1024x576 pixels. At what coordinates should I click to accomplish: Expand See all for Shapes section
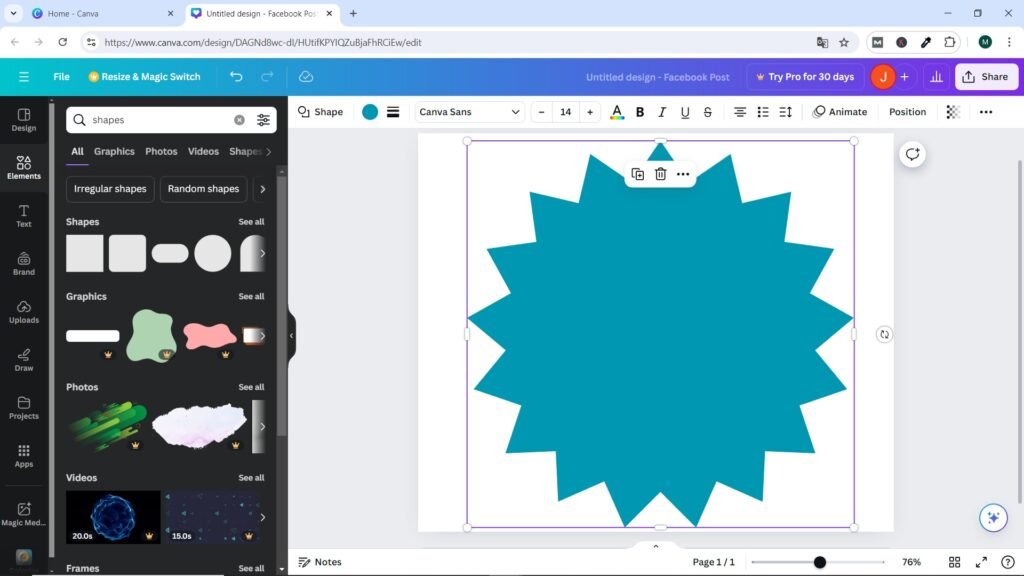(251, 222)
